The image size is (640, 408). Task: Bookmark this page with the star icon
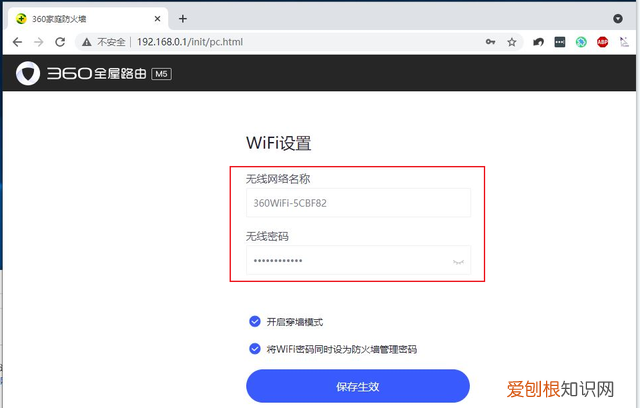[x=512, y=42]
